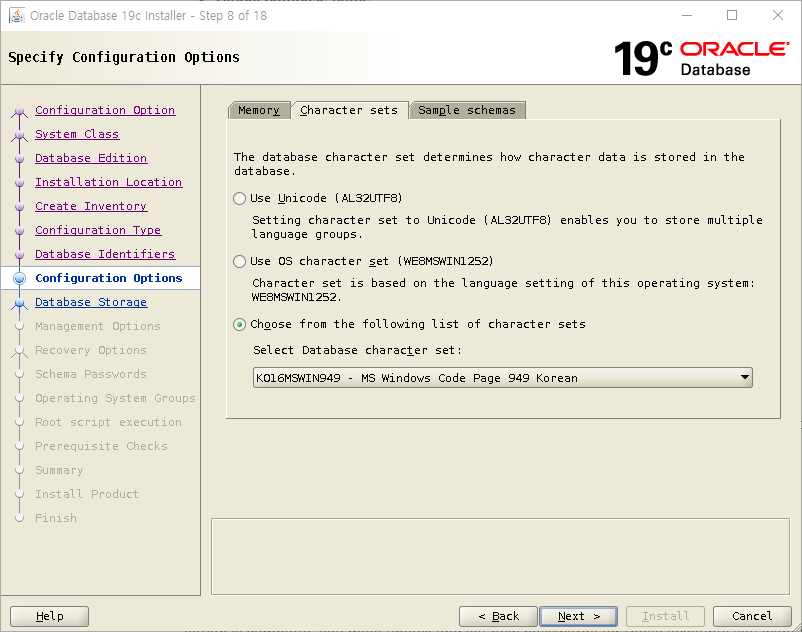Screen dimensions: 802x632
Task: Maximize the installer window
Action: 732,15
